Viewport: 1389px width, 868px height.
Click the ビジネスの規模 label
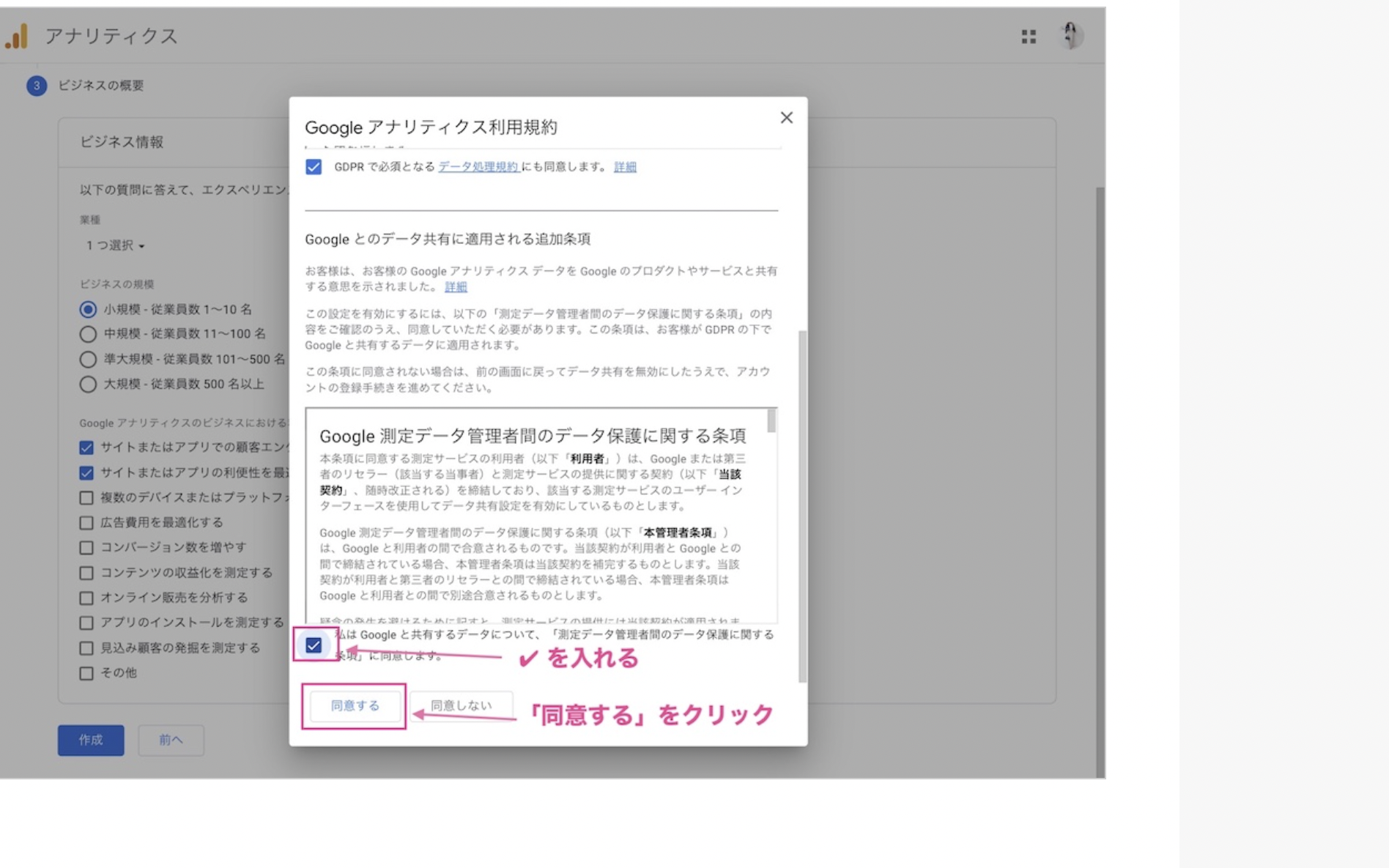click(117, 284)
